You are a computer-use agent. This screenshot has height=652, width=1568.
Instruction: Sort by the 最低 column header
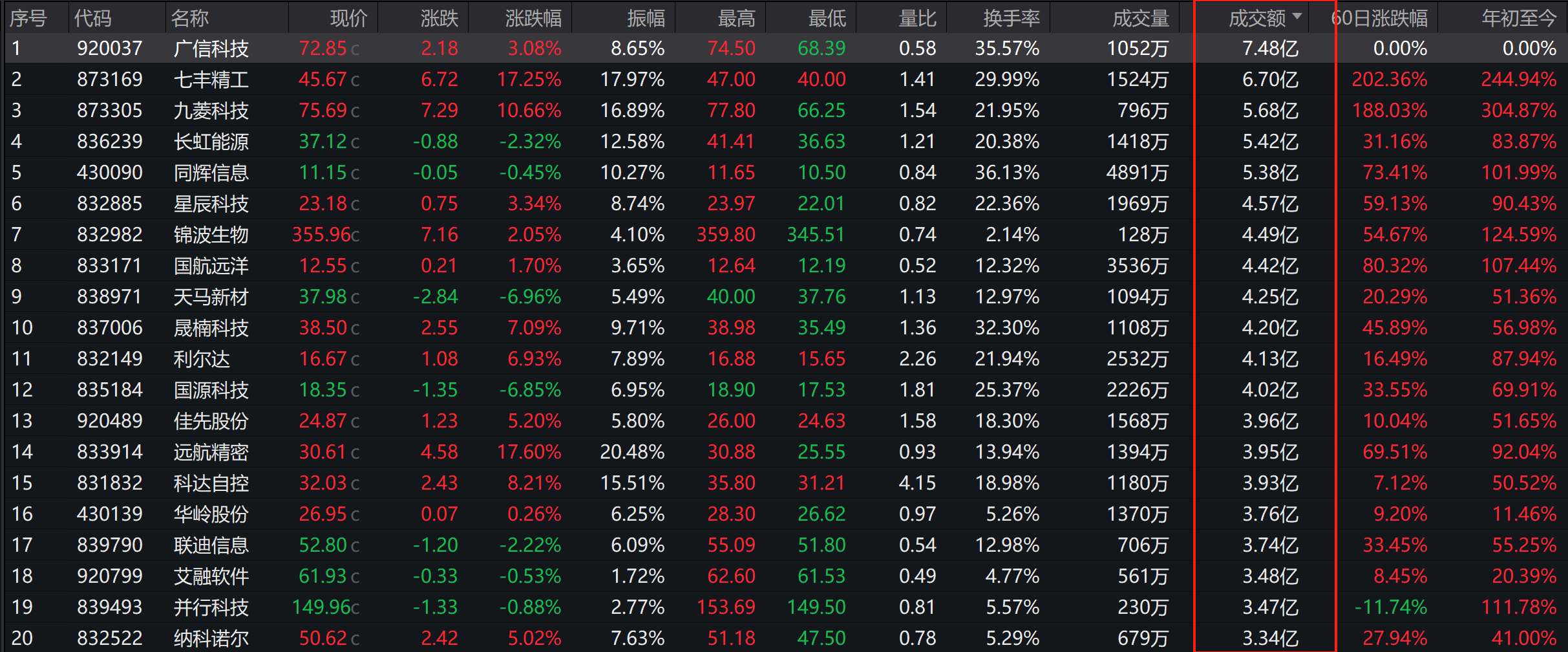coord(827,18)
